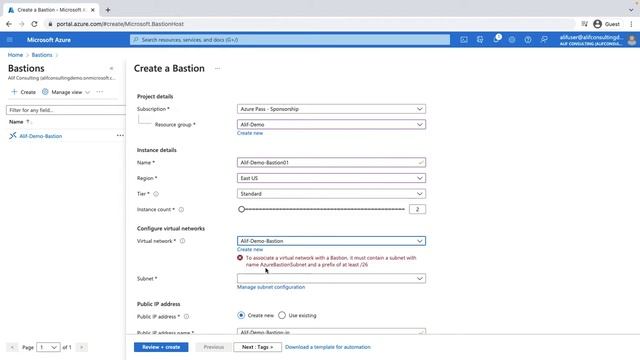Click Download a template for automation
This screenshot has width=640, height=360.
tap(328, 347)
